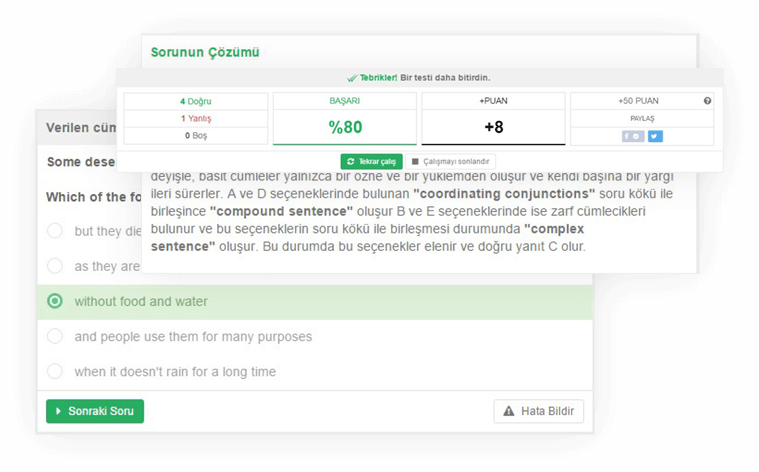Click the 1 Yanlış wrong-answers cell
Viewport: 759px width, 472px height.
[x=196, y=118]
